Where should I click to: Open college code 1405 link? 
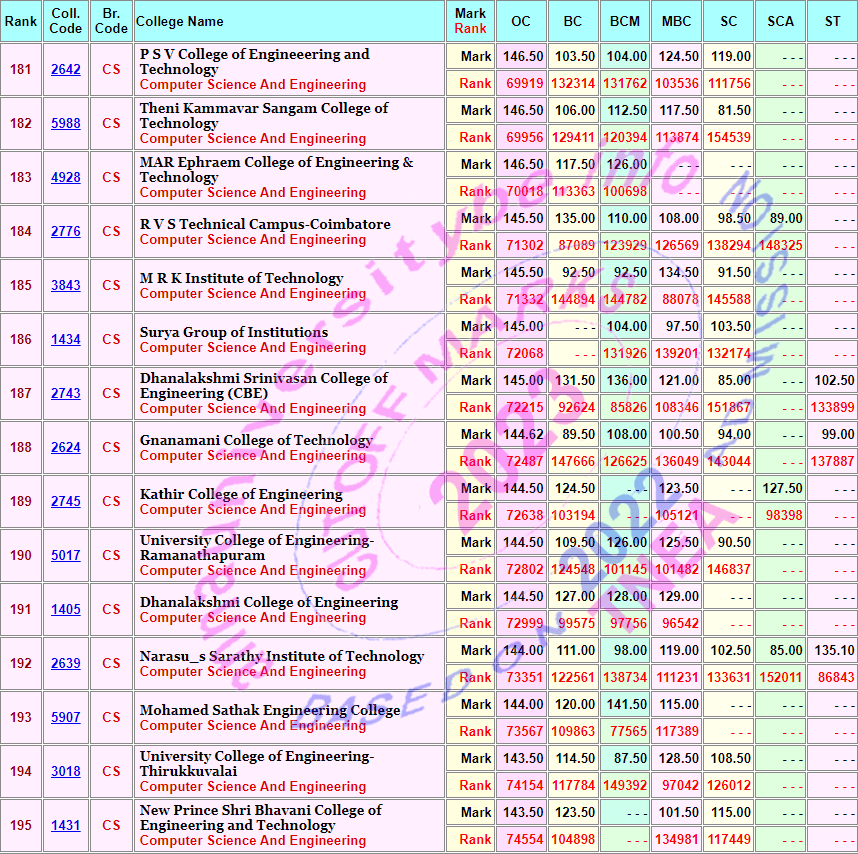coord(66,610)
